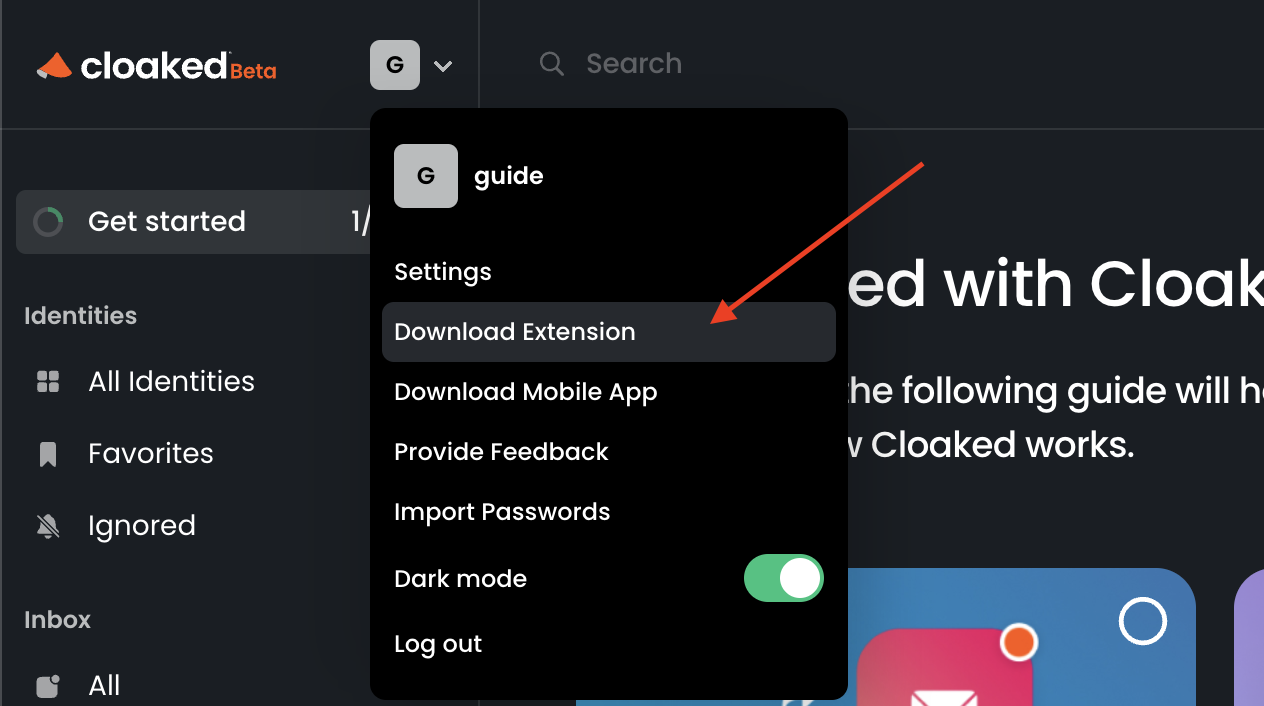Click the Cloaked logo icon
Image resolution: width=1264 pixels, height=706 pixels.
[x=54, y=66]
